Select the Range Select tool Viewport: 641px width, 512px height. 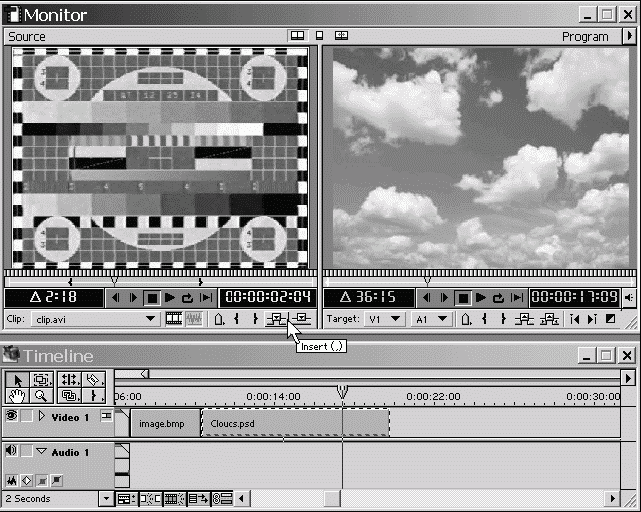[41, 380]
